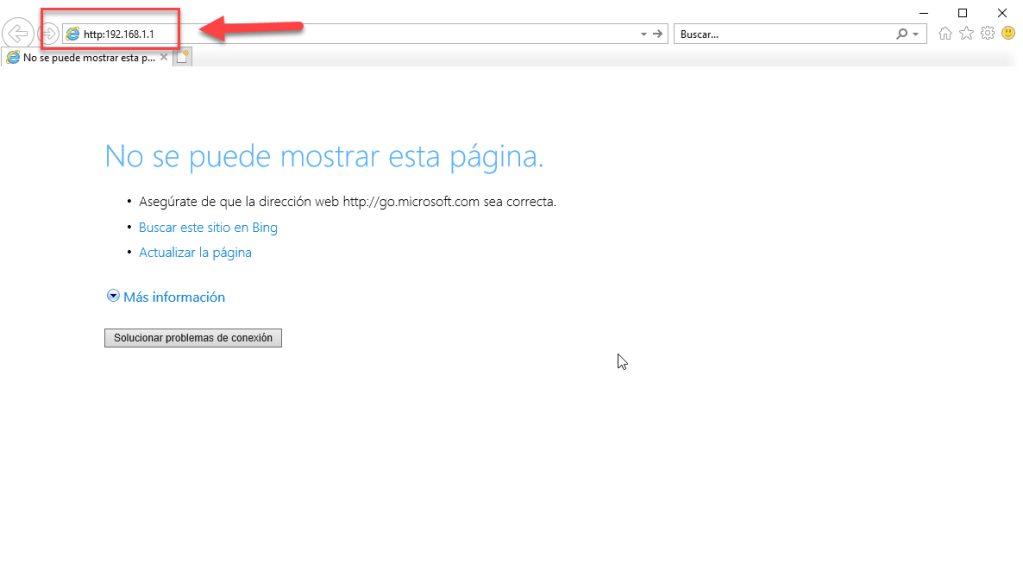Viewport: 1023px width, 576px height.
Task: Open the new tab button
Action: coord(182,57)
